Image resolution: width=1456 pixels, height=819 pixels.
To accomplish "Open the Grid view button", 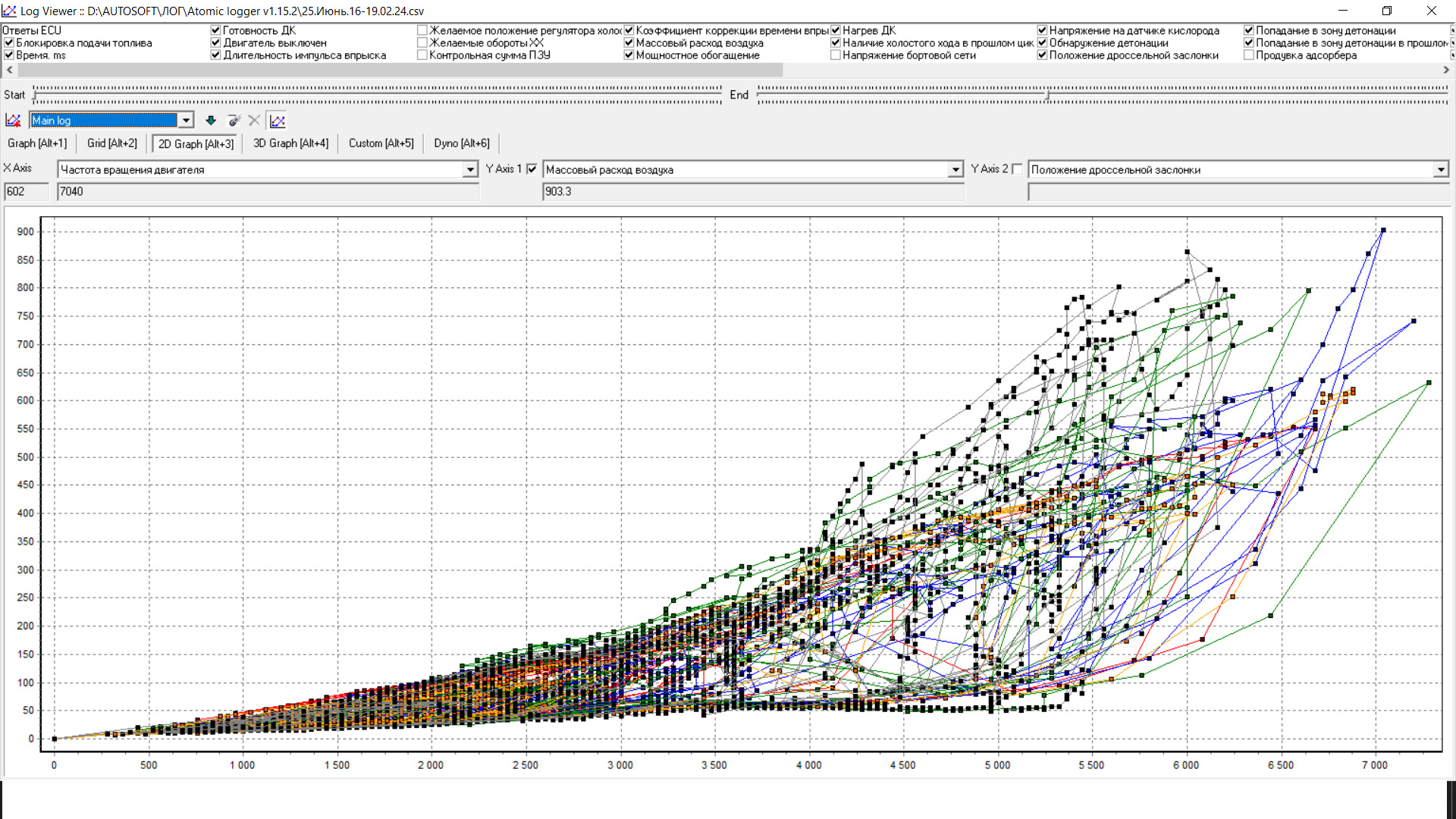I will [111, 143].
